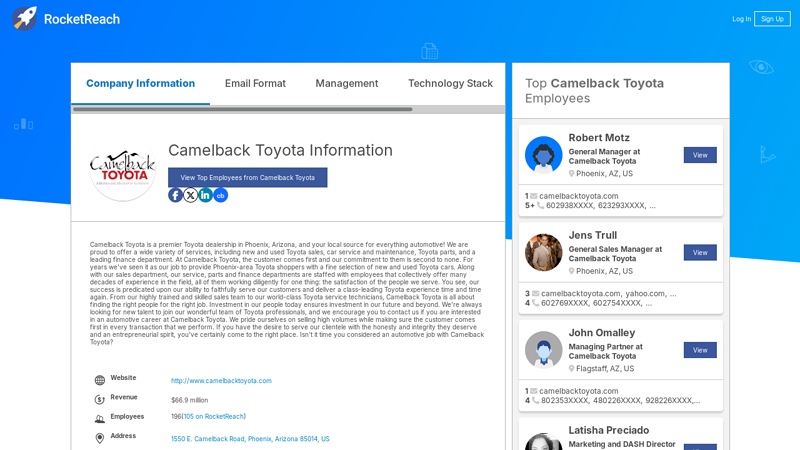Switch to the Email Format tab

point(255,83)
